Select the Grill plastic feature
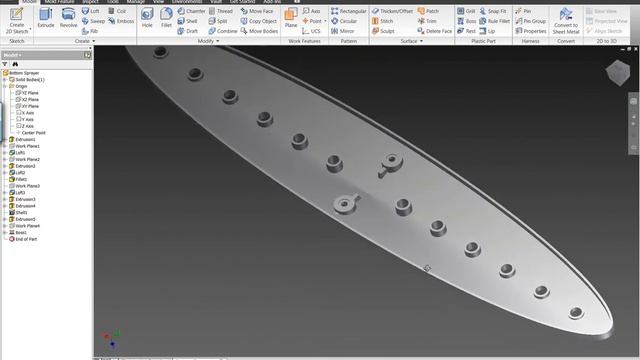Image resolution: width=640 pixels, height=360 pixels. click(466, 11)
